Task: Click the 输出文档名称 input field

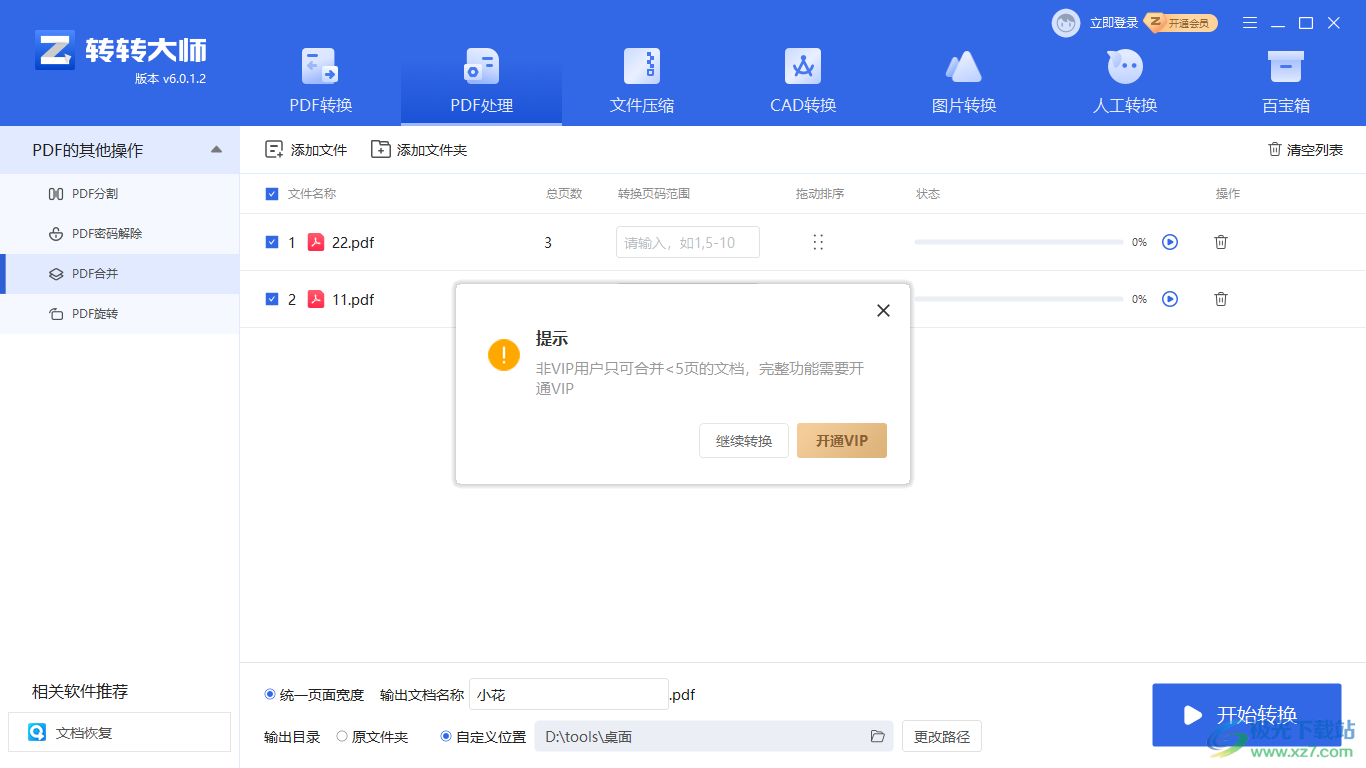Action: point(568,694)
